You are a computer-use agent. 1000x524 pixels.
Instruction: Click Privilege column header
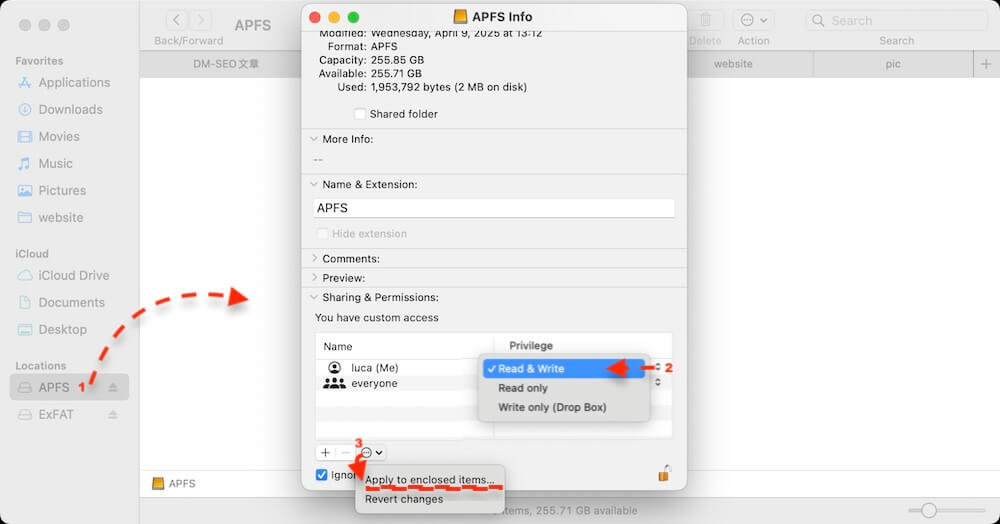click(x=531, y=346)
